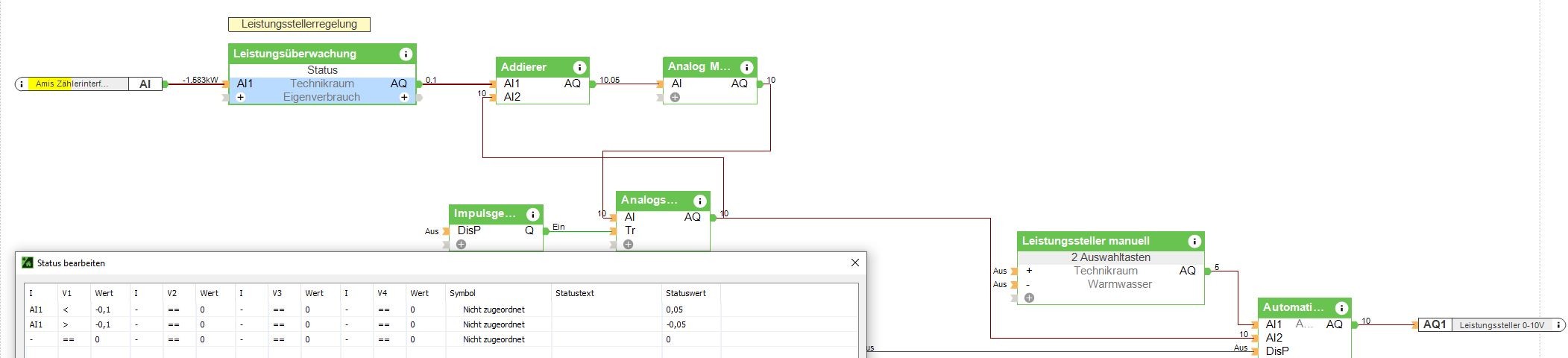Image resolution: width=1568 pixels, height=358 pixels.
Task: Select the Leistungsüberwachung block title
Action: (295, 54)
